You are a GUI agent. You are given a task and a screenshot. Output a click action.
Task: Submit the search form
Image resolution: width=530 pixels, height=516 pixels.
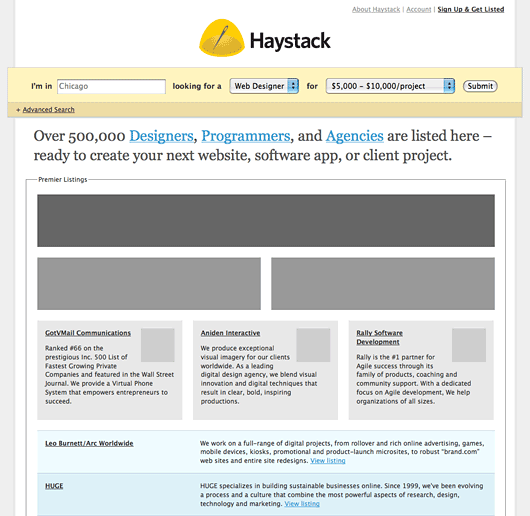(x=480, y=86)
